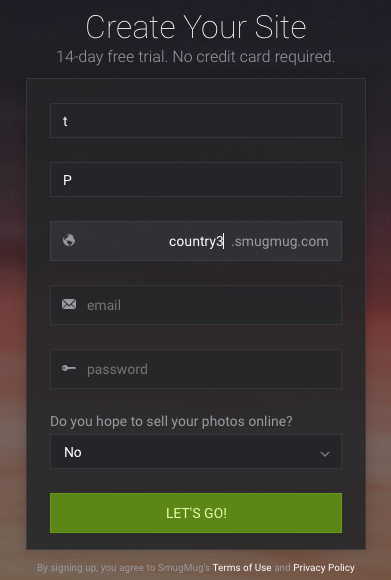Click the "By signing up, you agree" text
391x580 pixels.
[x=124, y=567]
